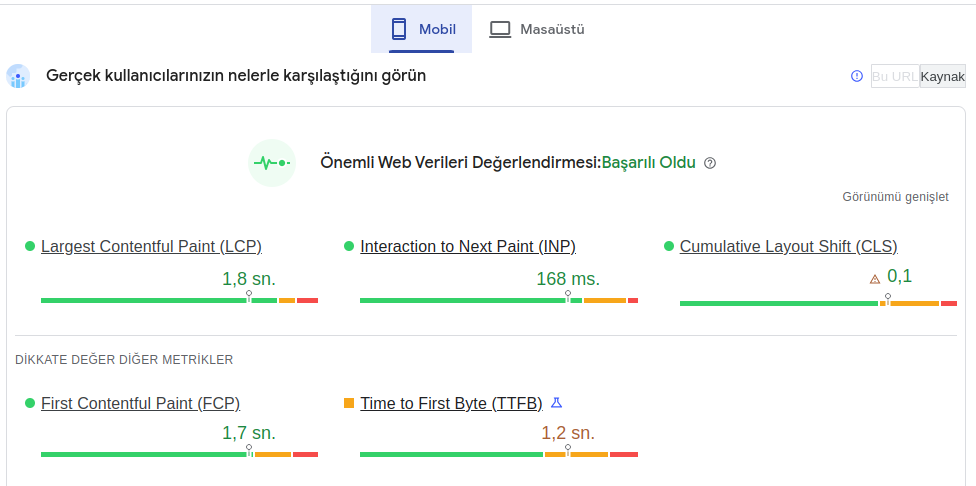The height and width of the screenshot is (486, 976).
Task: Expand view with Görünümü genişlet
Action: (895, 197)
